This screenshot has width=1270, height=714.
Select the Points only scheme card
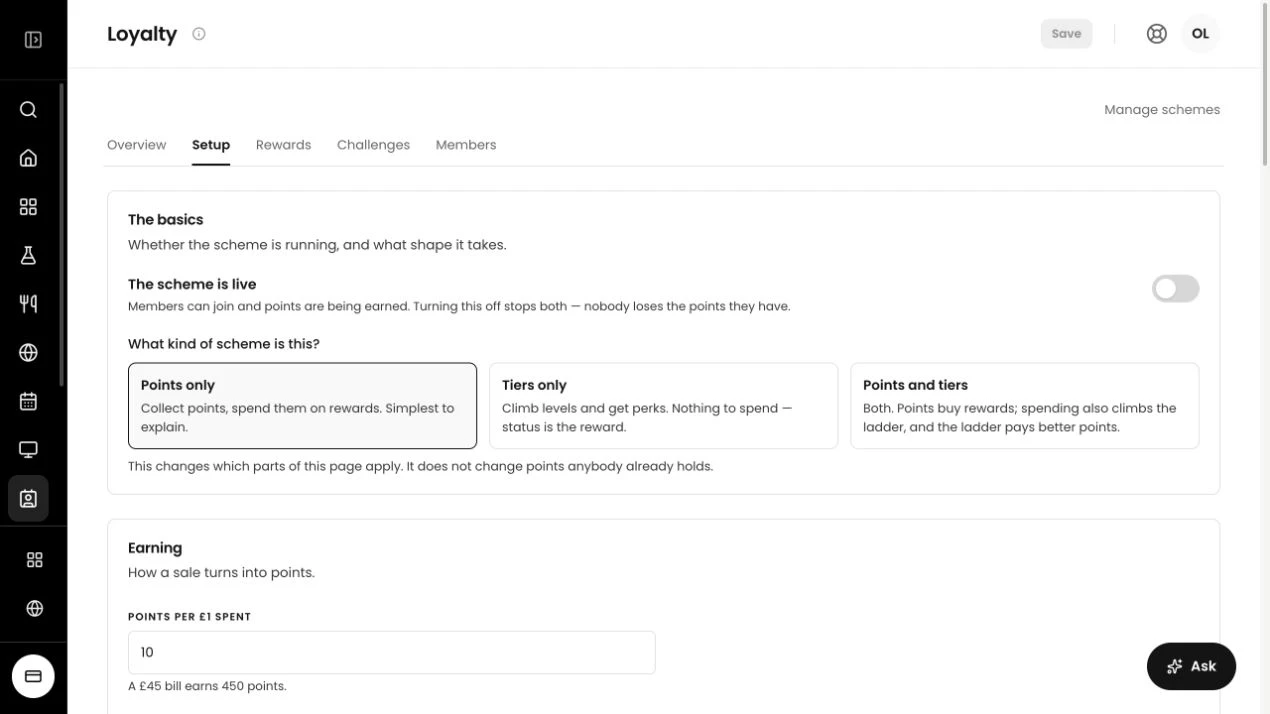pyautogui.click(x=302, y=405)
